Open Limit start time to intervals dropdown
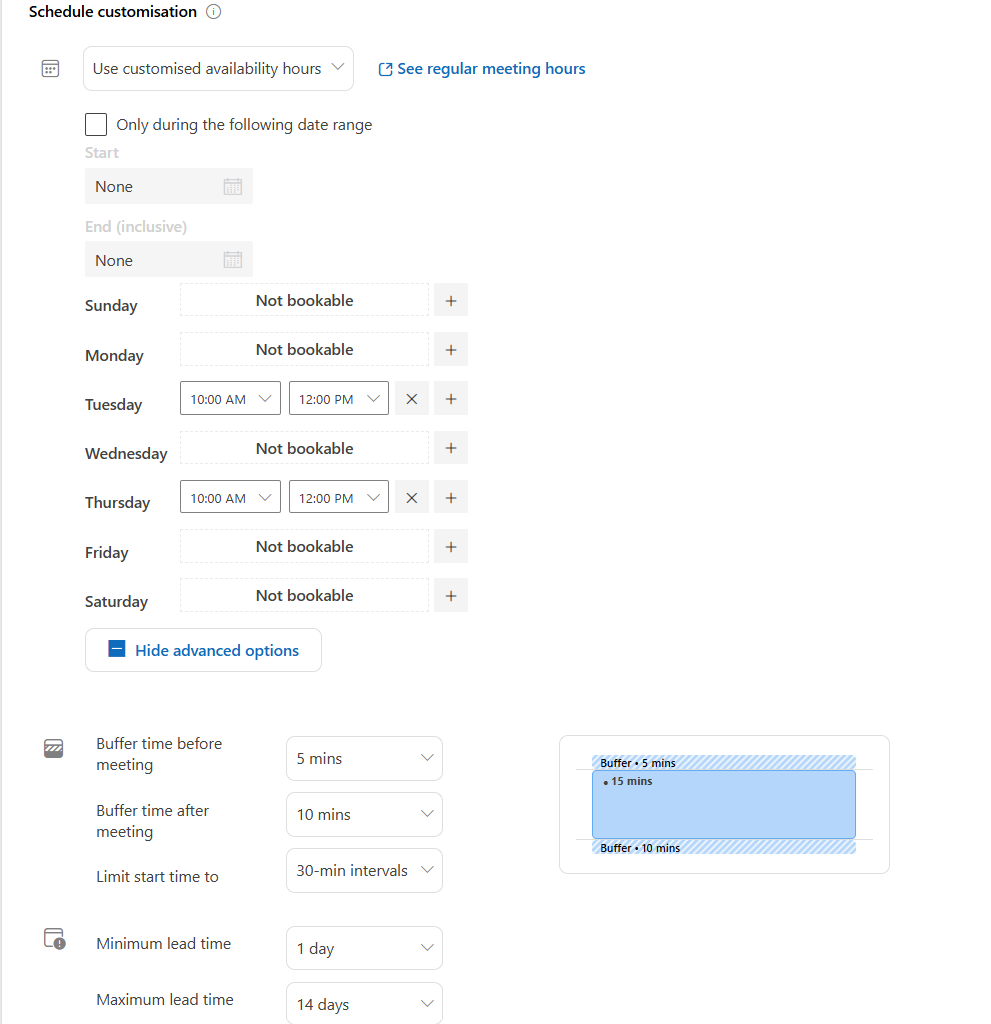 point(364,871)
